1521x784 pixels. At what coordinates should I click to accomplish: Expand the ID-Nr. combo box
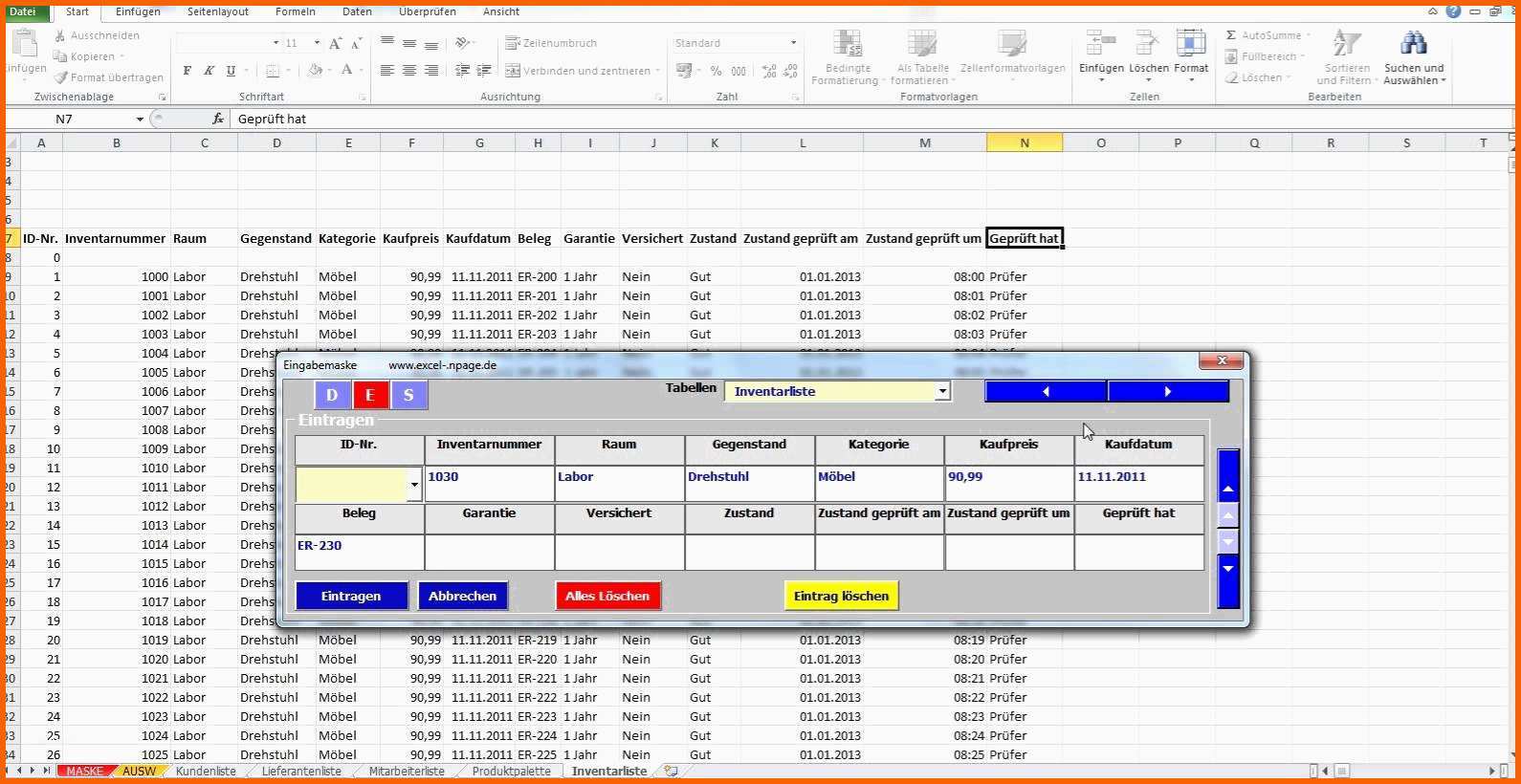414,485
